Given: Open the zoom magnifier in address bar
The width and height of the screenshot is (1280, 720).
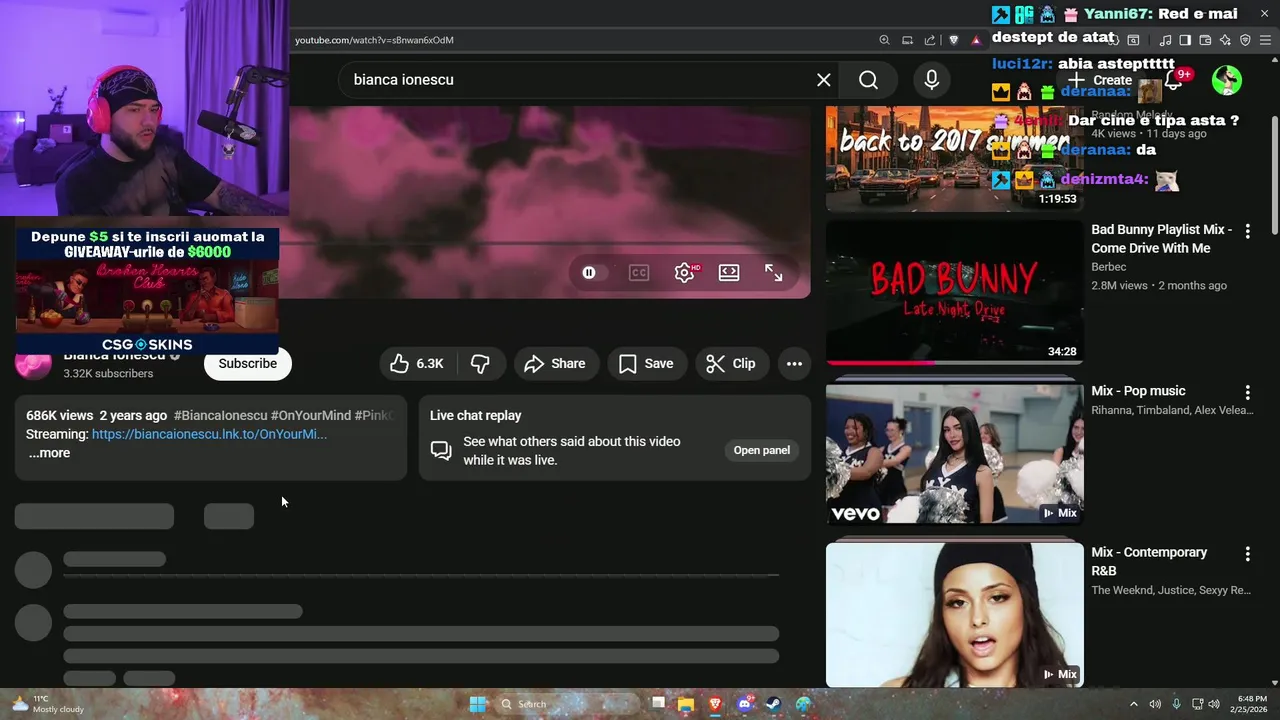Looking at the screenshot, I should 884,40.
